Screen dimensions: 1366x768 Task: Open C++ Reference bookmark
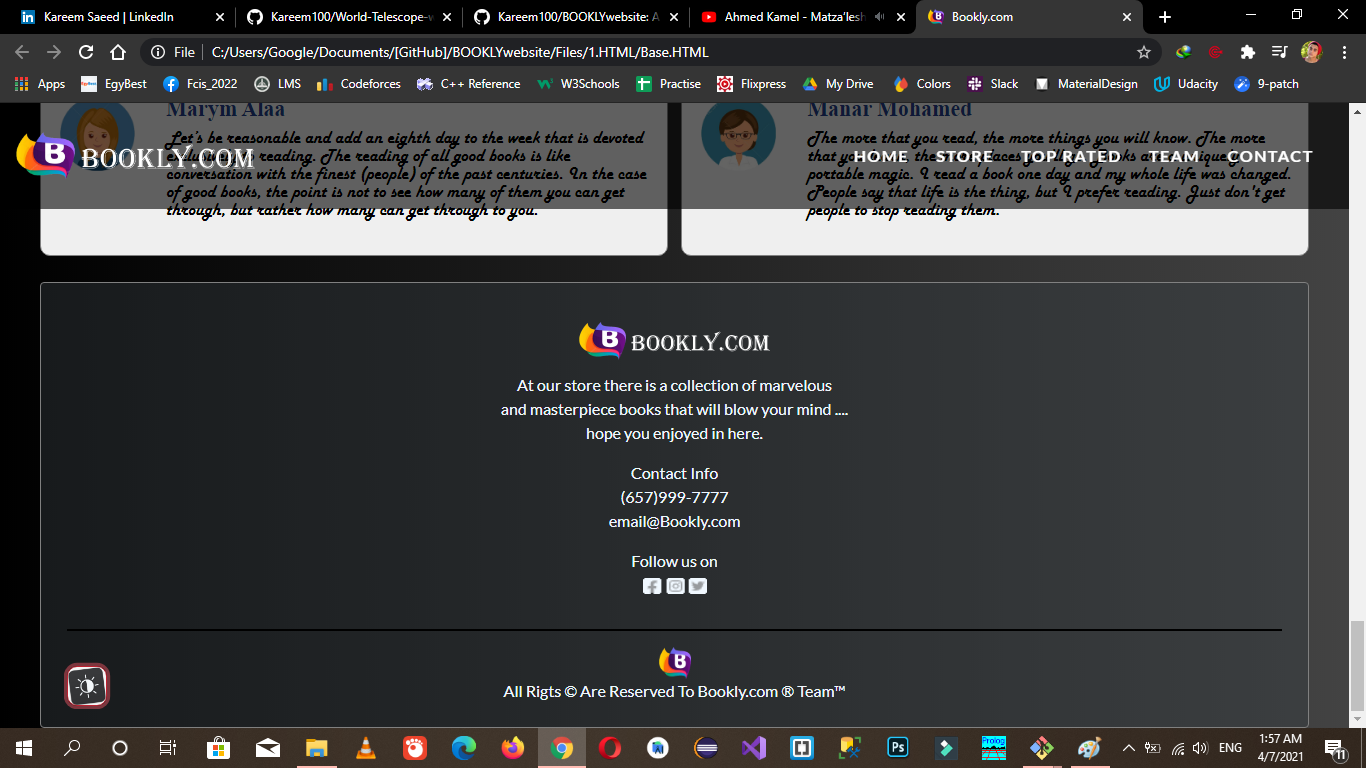pos(469,84)
